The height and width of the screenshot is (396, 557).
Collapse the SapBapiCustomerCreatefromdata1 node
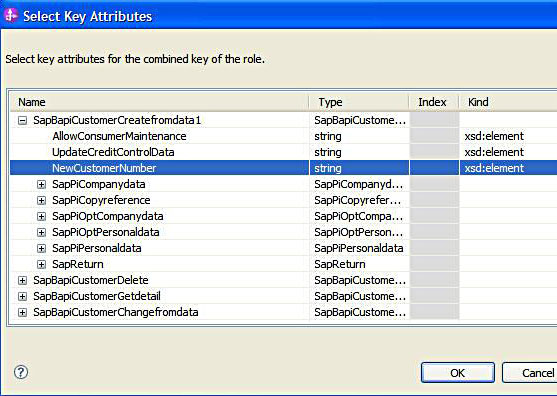22,121
